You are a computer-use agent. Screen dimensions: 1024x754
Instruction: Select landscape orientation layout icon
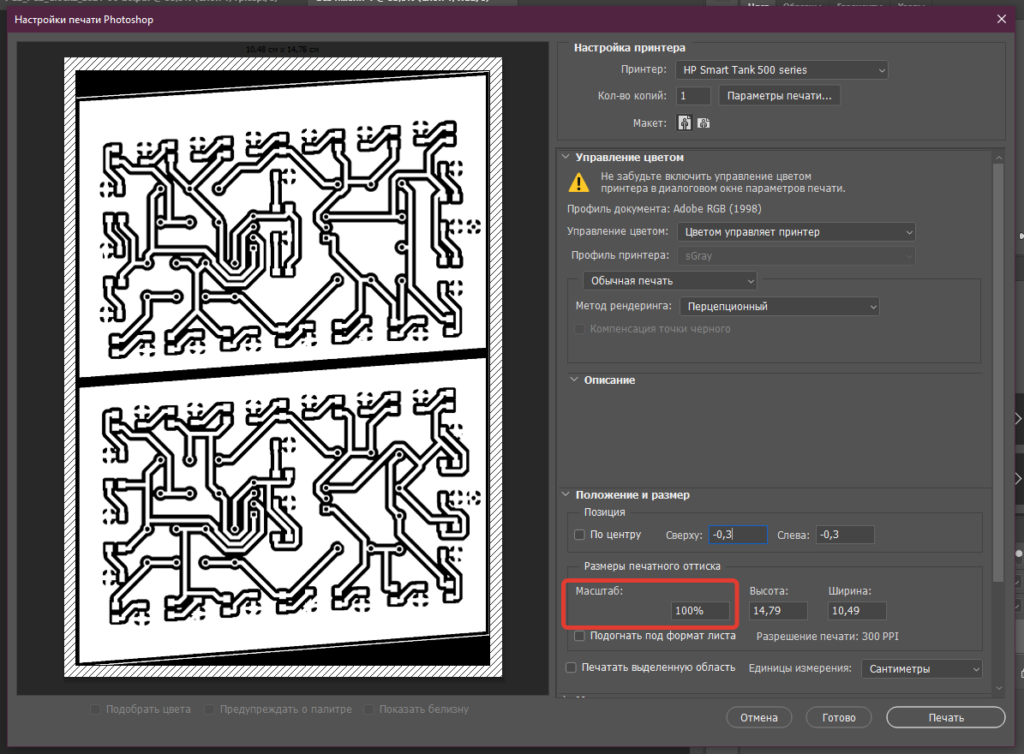(x=704, y=123)
